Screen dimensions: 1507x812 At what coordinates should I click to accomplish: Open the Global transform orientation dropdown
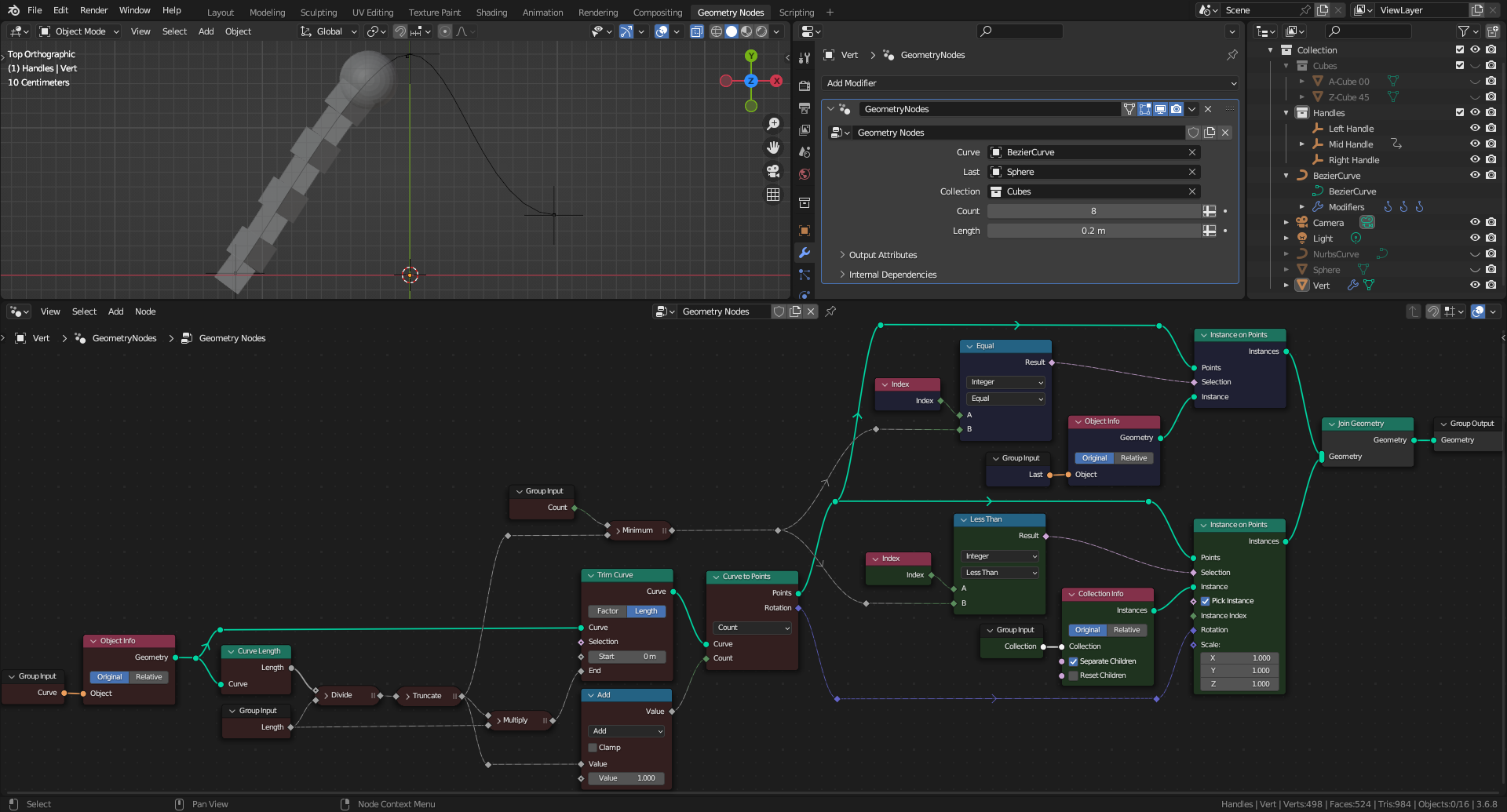[x=329, y=31]
